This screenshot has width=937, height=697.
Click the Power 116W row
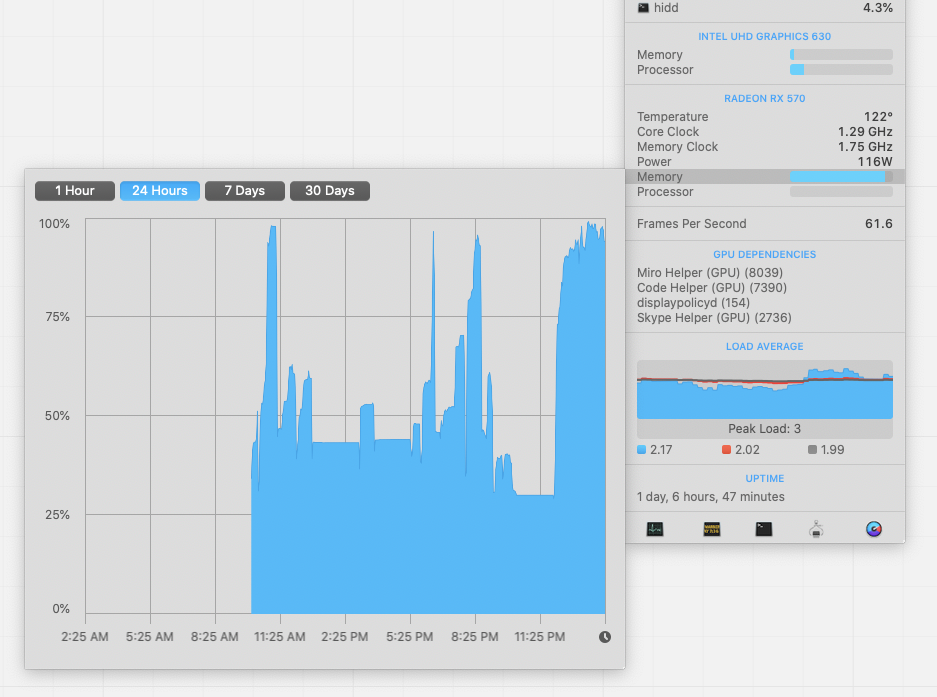coord(765,161)
